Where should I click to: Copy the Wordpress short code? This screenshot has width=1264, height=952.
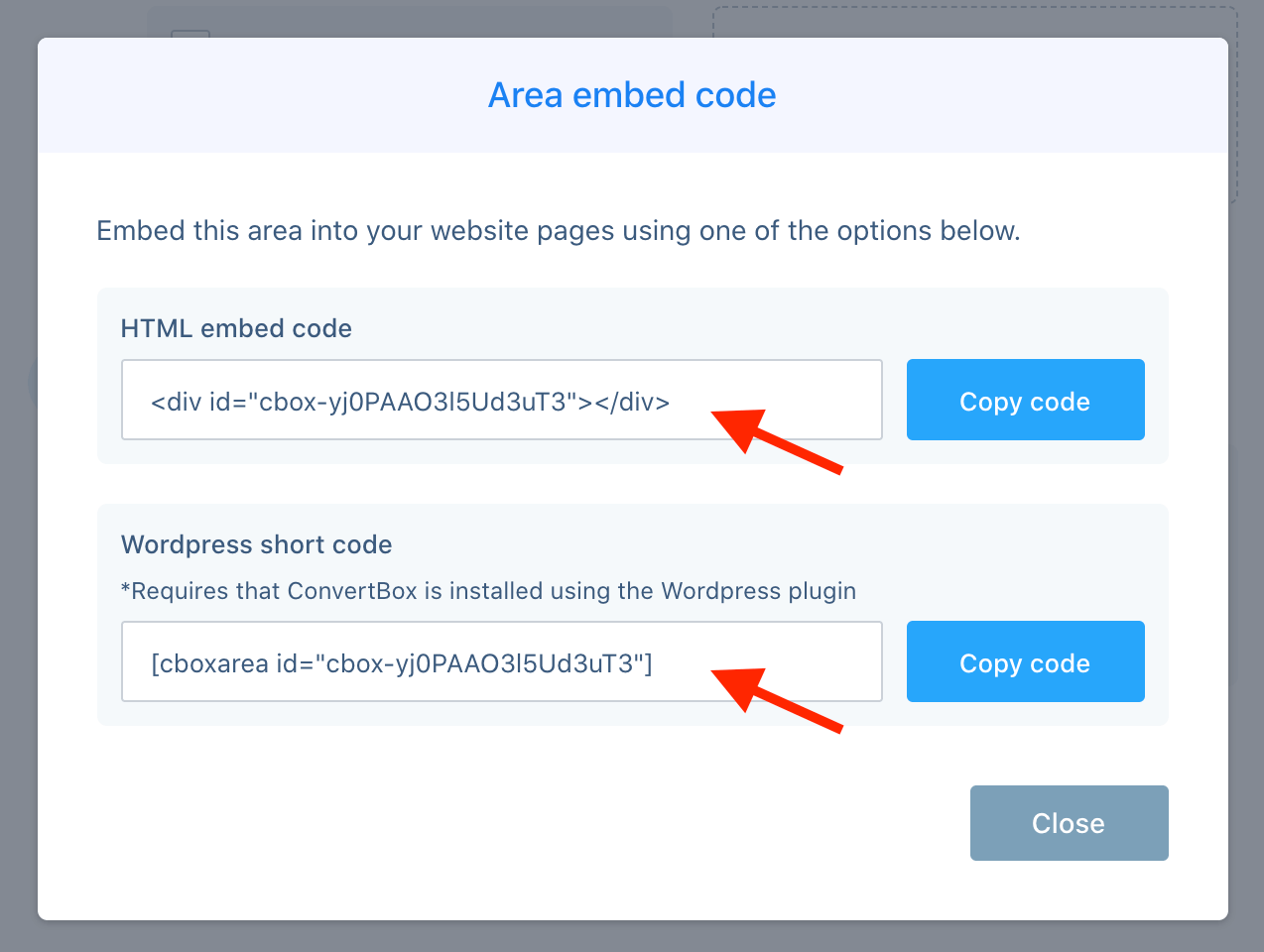coord(1025,661)
